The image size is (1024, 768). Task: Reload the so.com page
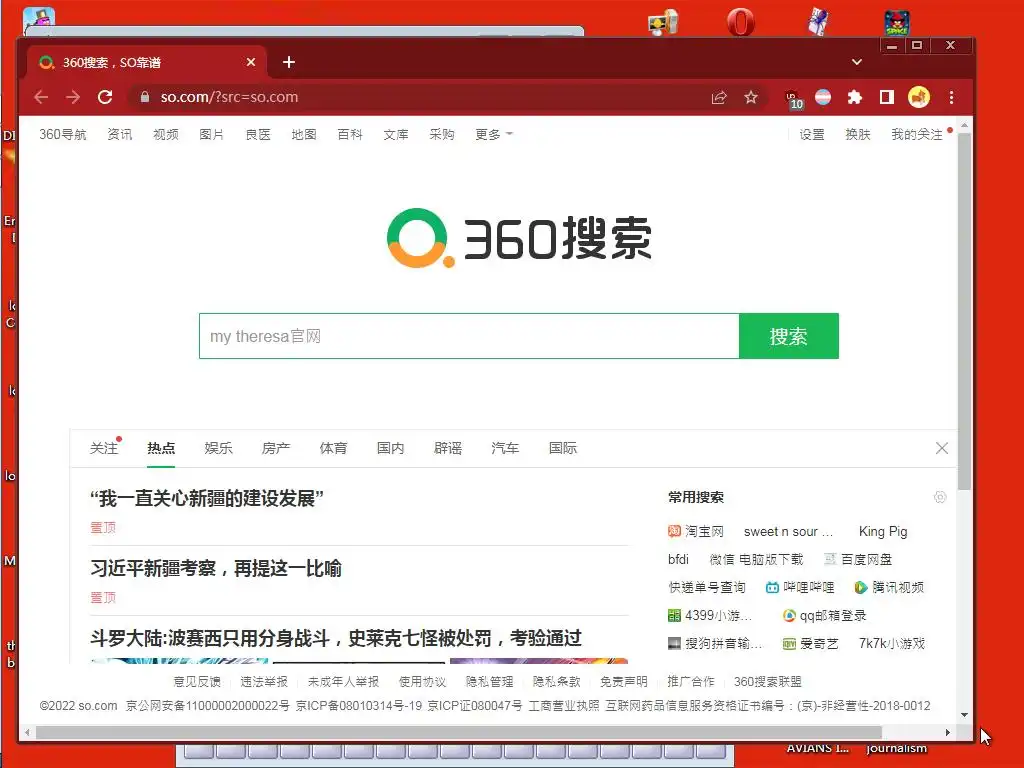click(105, 97)
